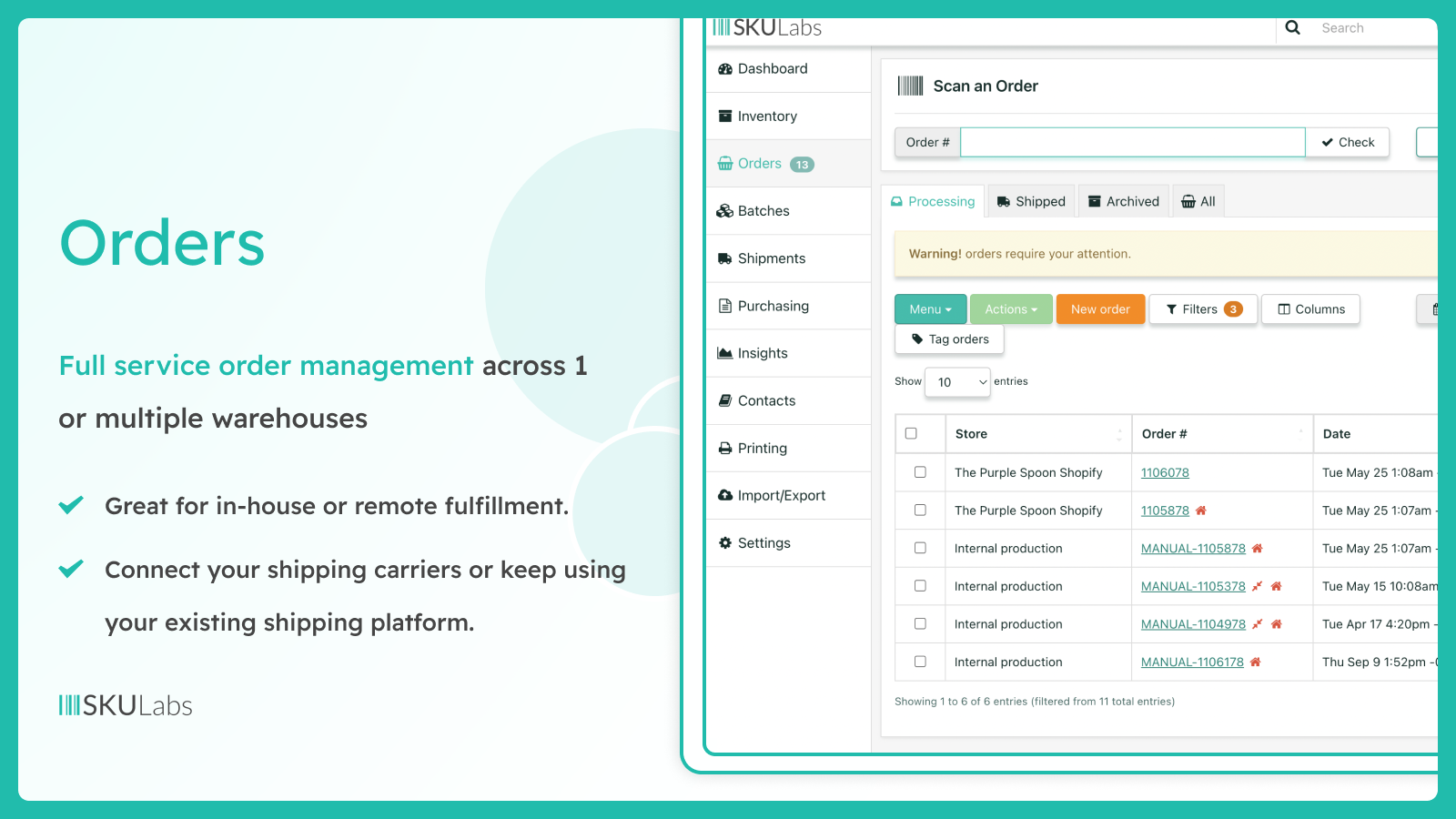Screen dimensions: 1456x819
Task: Click the Tag orders button
Action: point(949,339)
